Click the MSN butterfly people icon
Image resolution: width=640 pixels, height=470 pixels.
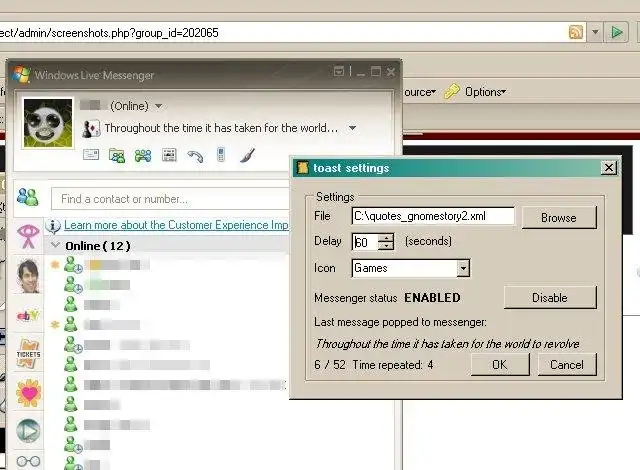pyautogui.click(x=143, y=155)
